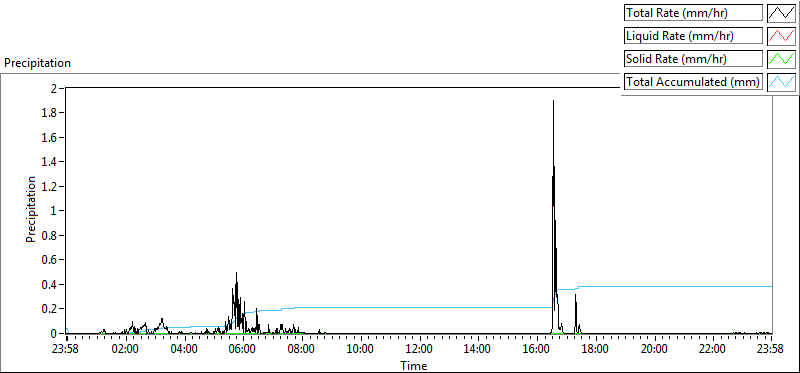Image resolution: width=800 pixels, height=373 pixels.
Task: Select the Total Accumulated (mm) legend label
Action: pos(693,82)
